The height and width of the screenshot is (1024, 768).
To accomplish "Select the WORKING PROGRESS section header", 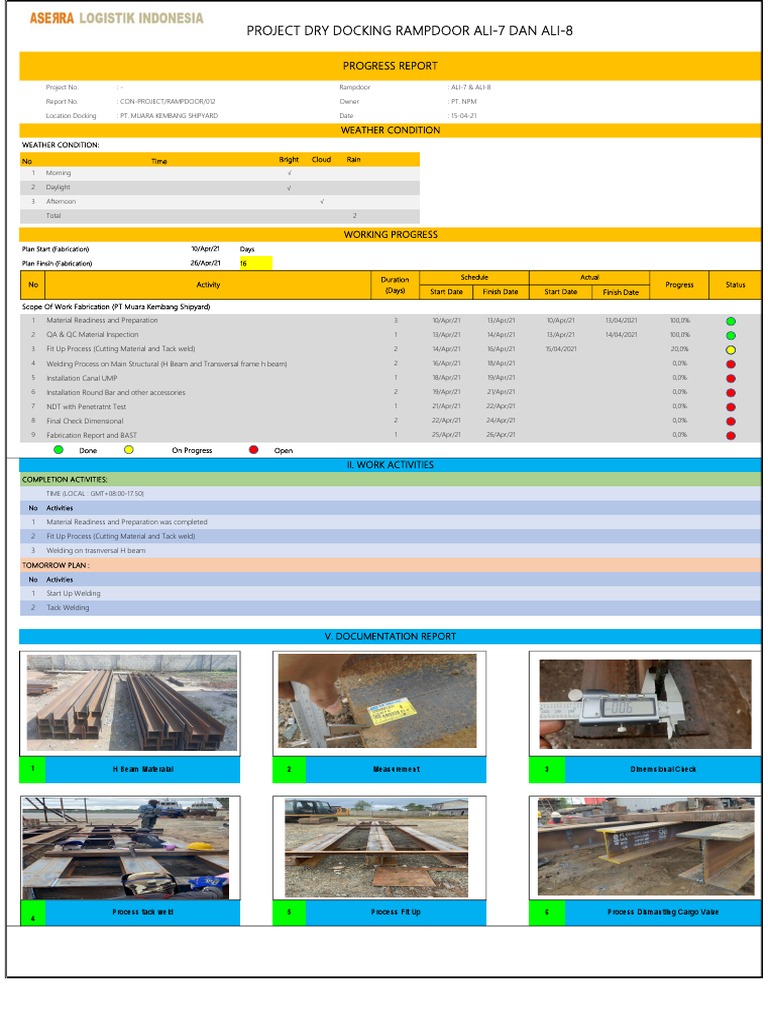I will pyautogui.click(x=390, y=234).
